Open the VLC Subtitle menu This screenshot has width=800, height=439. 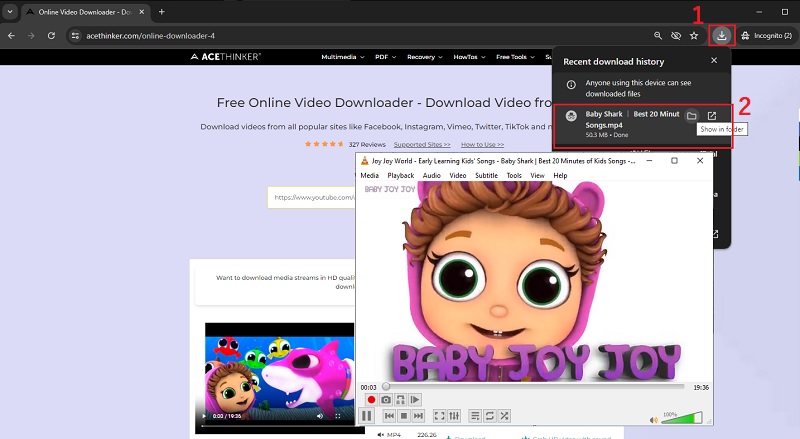coord(486,175)
